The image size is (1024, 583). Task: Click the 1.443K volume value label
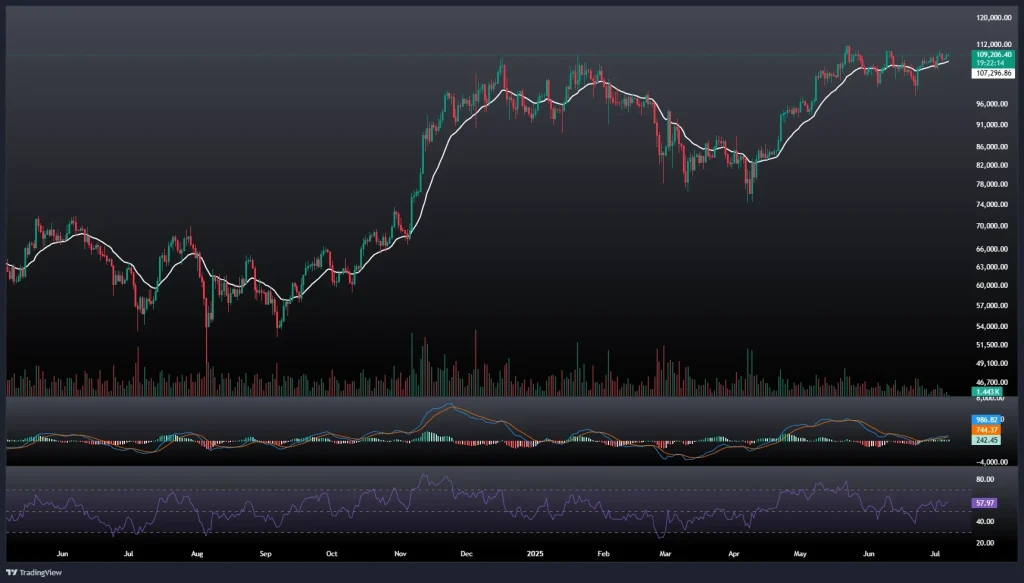click(988, 392)
